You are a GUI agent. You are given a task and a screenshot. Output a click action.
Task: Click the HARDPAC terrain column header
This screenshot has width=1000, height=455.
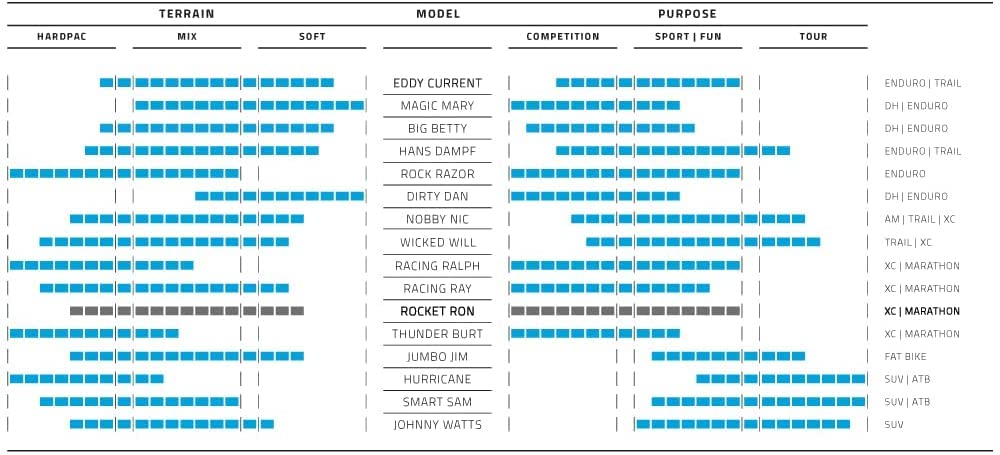(61, 37)
